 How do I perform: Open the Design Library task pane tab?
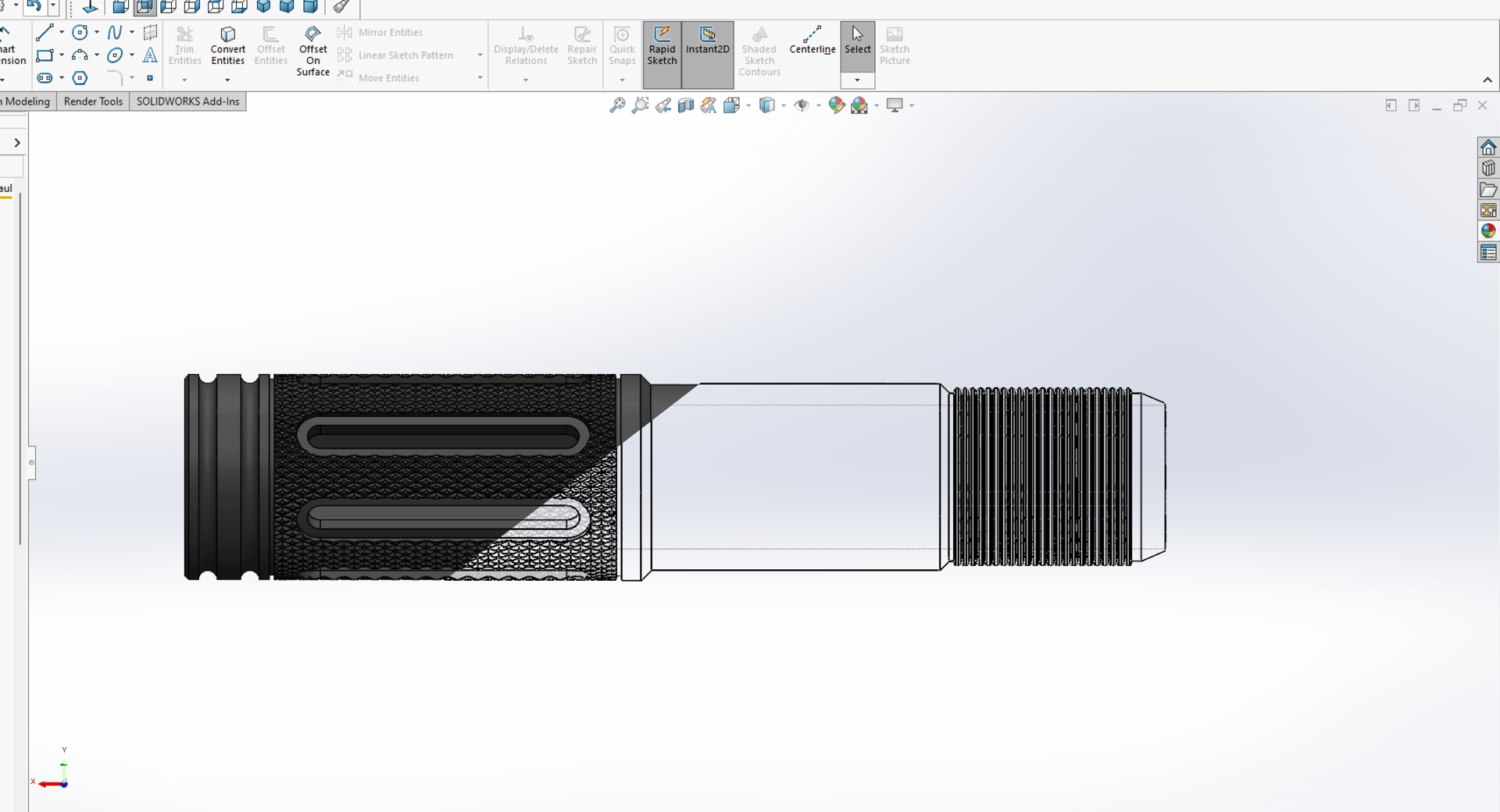[x=1488, y=169]
